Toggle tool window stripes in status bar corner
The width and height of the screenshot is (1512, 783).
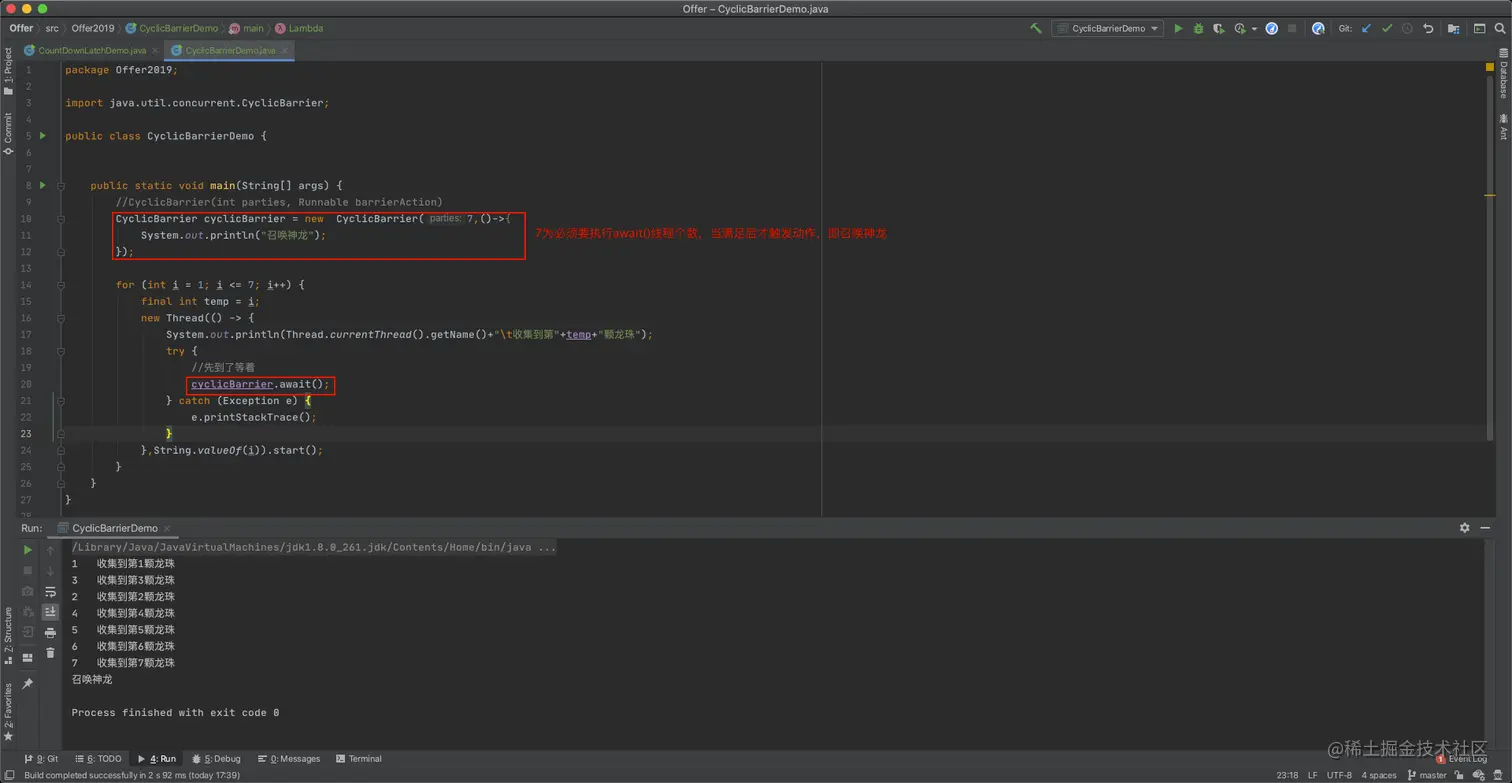9,775
